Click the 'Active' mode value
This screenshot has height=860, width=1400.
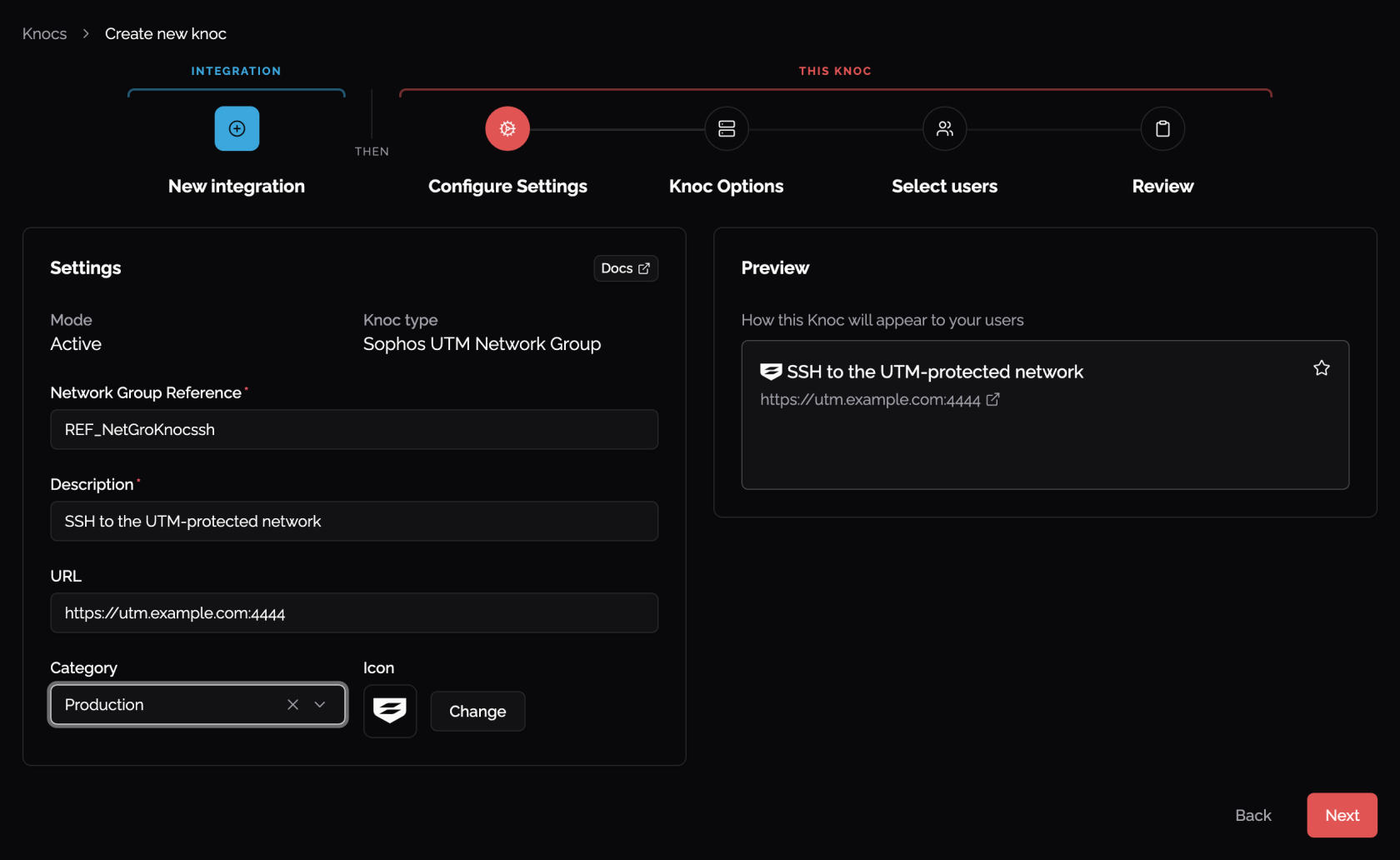(x=76, y=343)
